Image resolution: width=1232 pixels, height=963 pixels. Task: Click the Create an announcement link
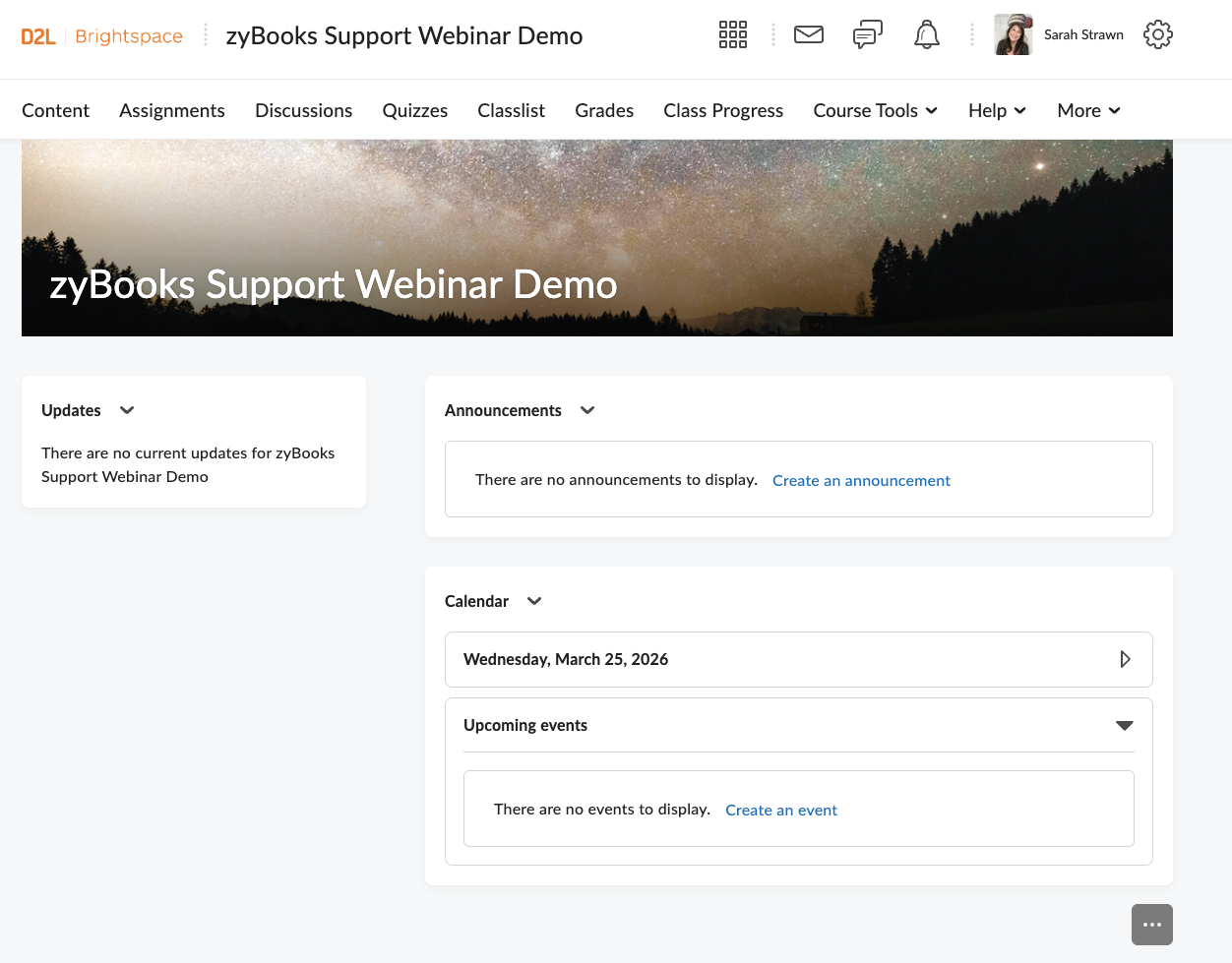861,480
